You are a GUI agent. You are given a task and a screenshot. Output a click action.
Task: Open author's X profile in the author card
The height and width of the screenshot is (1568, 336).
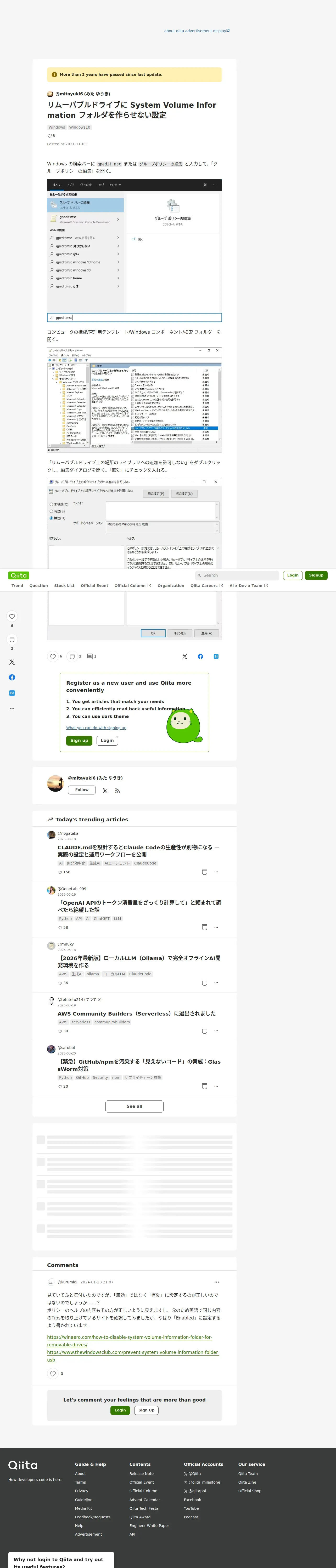pyautogui.click(x=105, y=791)
